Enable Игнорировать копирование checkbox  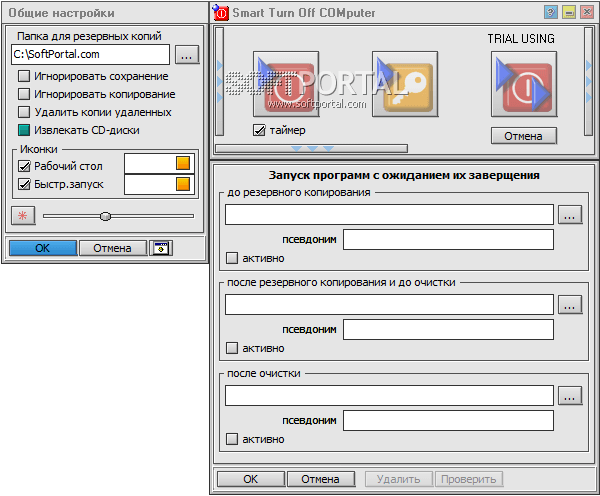click(24, 94)
